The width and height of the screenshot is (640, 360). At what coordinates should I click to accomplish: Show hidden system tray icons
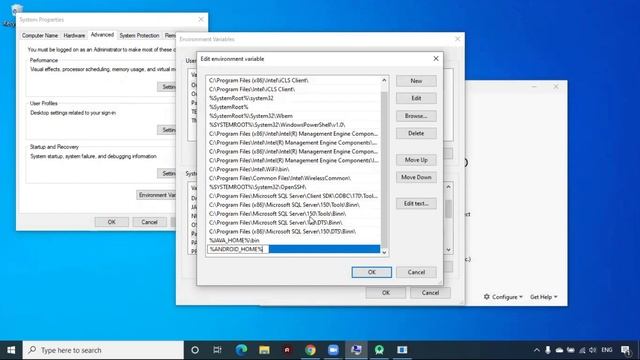[536, 350]
